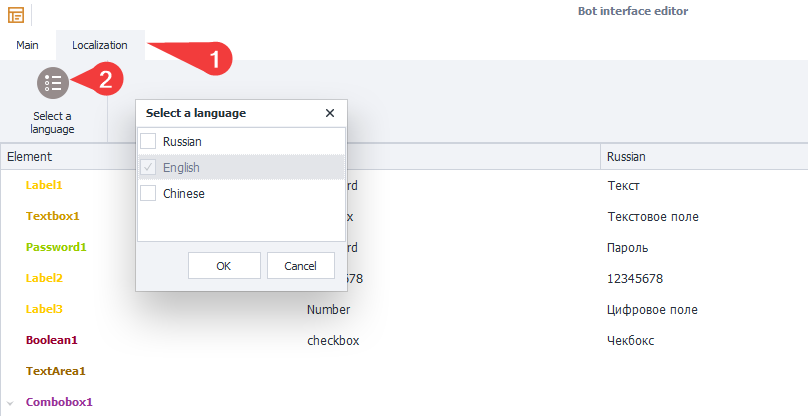Enable the Russian language checkbox
Screen dimensions: 808x416
tap(148, 142)
